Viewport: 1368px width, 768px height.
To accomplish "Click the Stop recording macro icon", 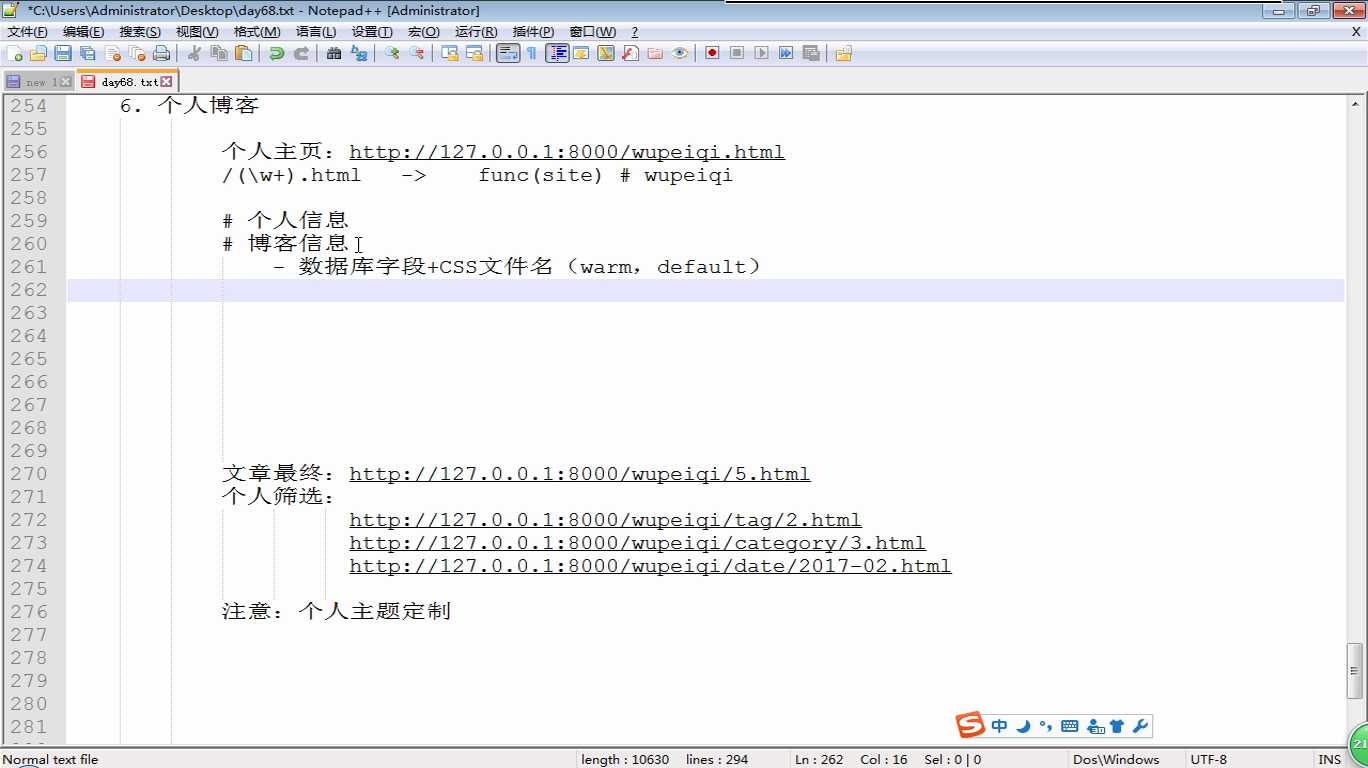I will [737, 54].
